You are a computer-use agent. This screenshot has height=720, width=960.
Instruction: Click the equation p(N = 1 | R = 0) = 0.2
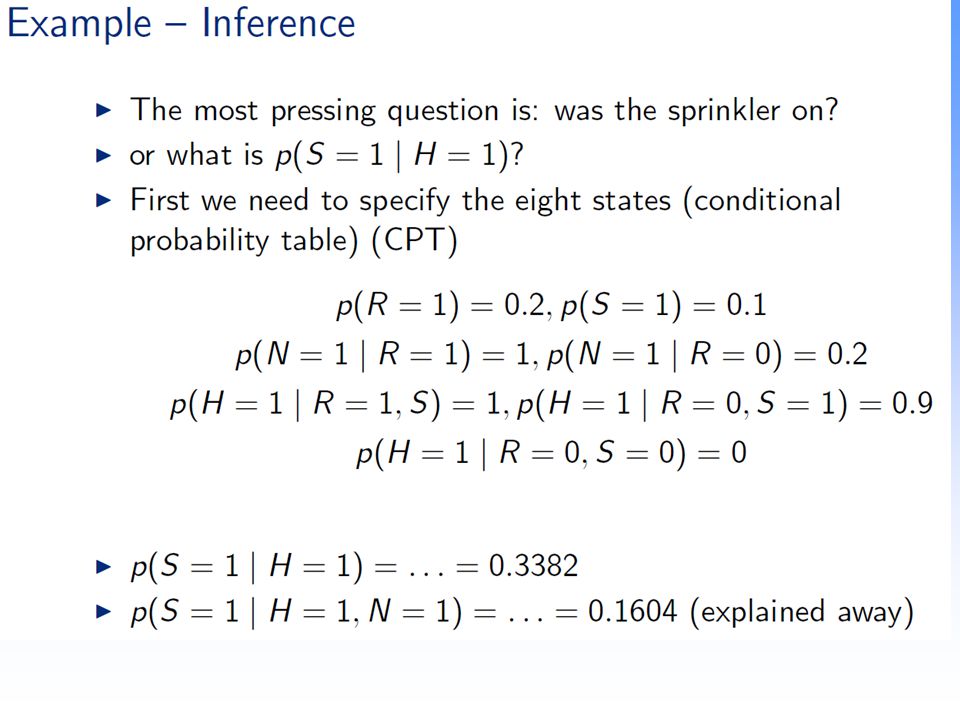707,354
